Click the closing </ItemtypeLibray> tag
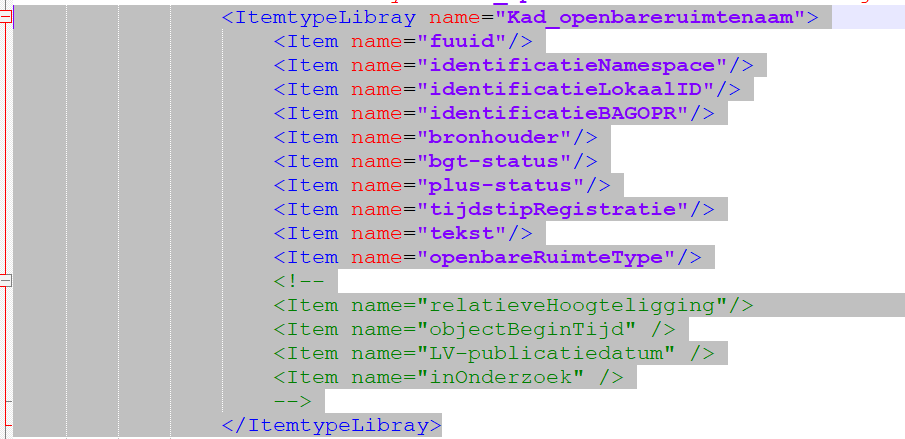The height and width of the screenshot is (439, 905). (x=332, y=425)
